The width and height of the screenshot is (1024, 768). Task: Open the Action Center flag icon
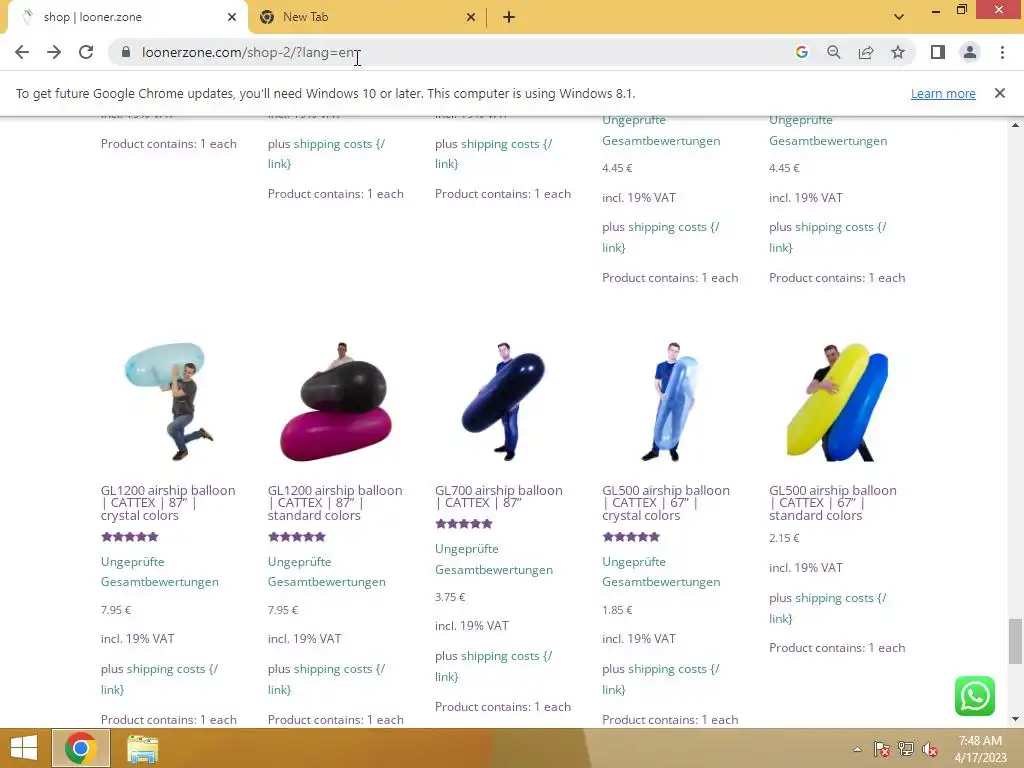point(882,749)
